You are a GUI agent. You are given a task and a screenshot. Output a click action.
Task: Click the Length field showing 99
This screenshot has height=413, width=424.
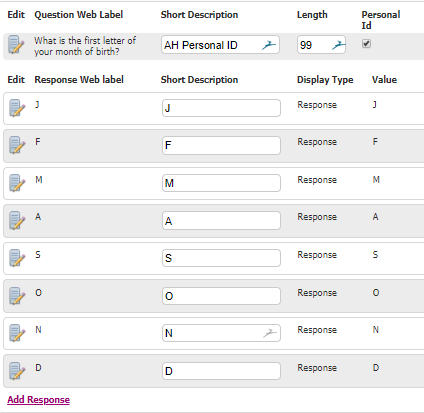(321, 45)
